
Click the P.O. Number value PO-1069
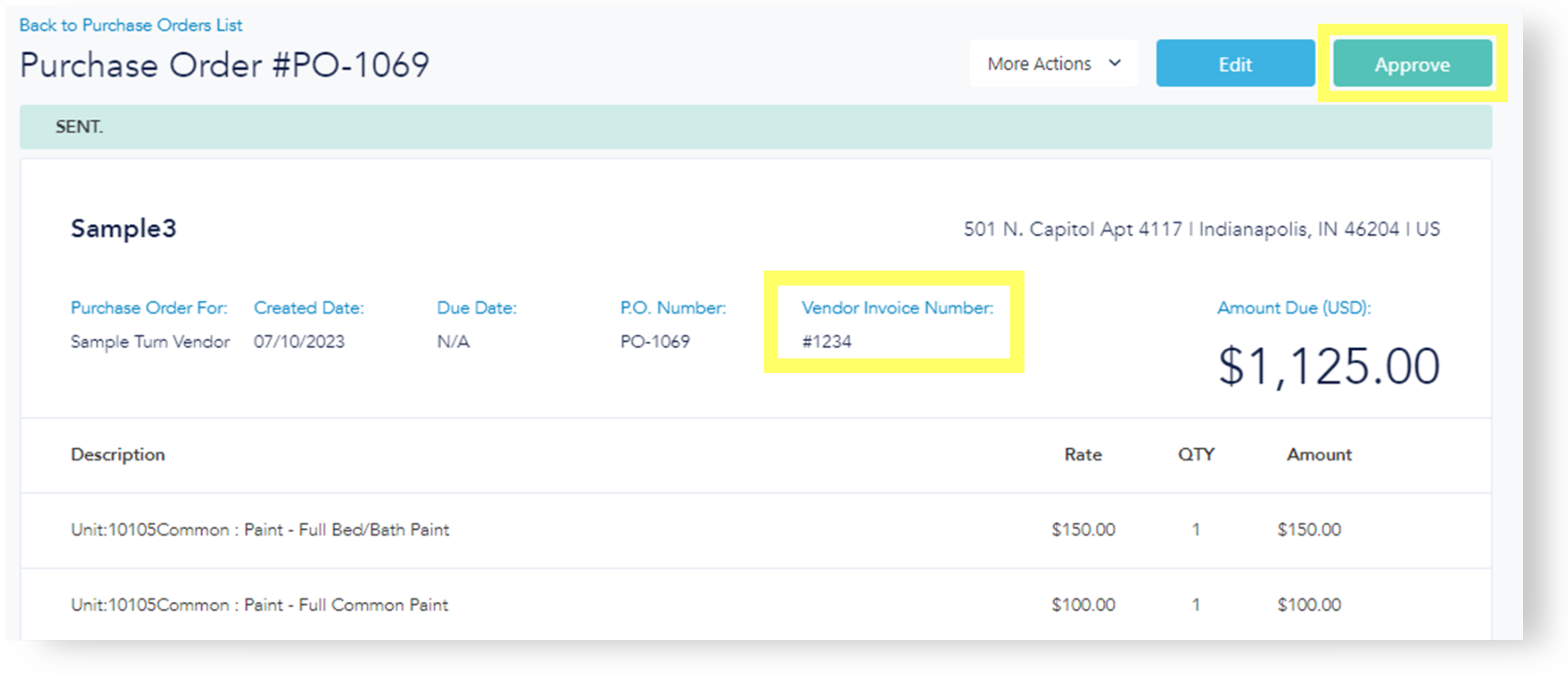(655, 341)
